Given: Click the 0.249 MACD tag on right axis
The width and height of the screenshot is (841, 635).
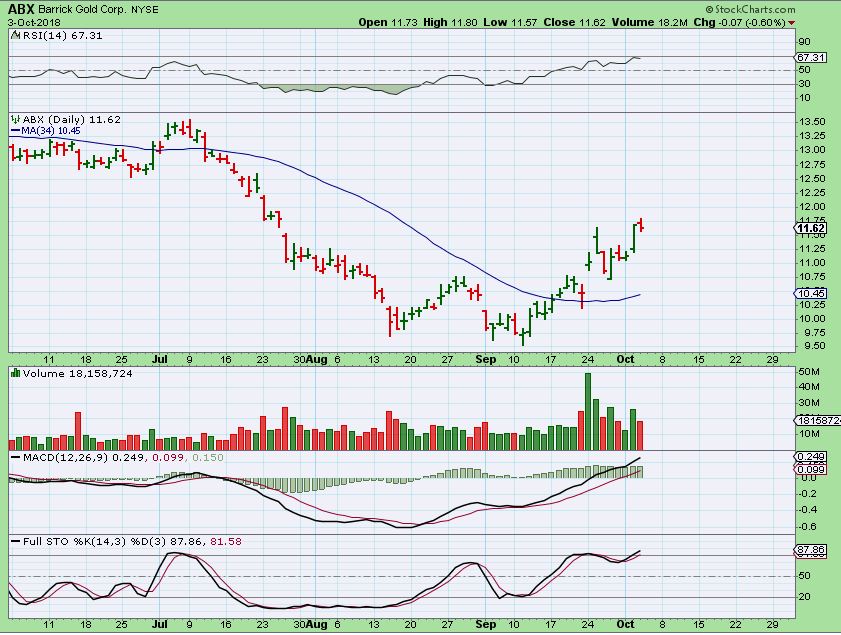Looking at the screenshot, I should point(810,457).
